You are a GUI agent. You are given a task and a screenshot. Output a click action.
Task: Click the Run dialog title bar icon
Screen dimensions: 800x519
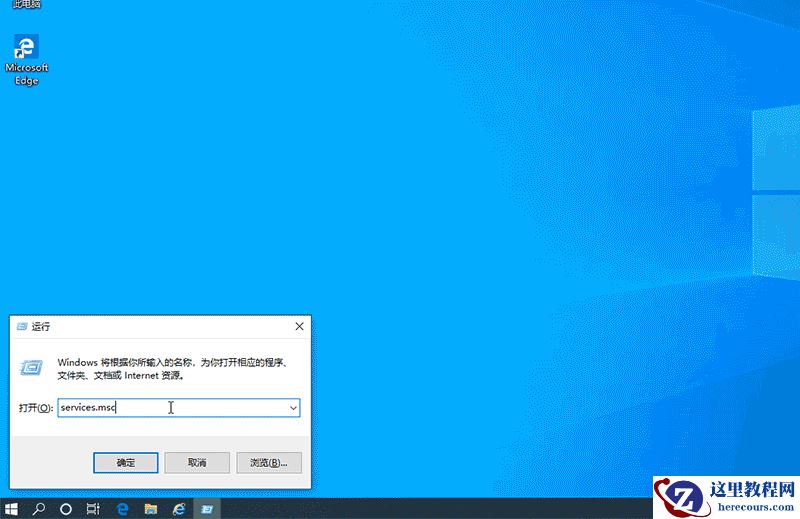(22, 327)
